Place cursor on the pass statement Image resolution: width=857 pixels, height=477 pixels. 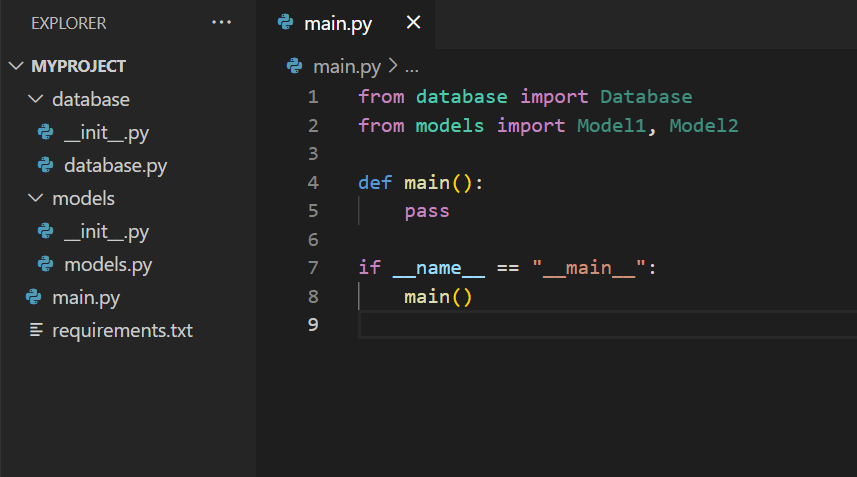tap(427, 211)
